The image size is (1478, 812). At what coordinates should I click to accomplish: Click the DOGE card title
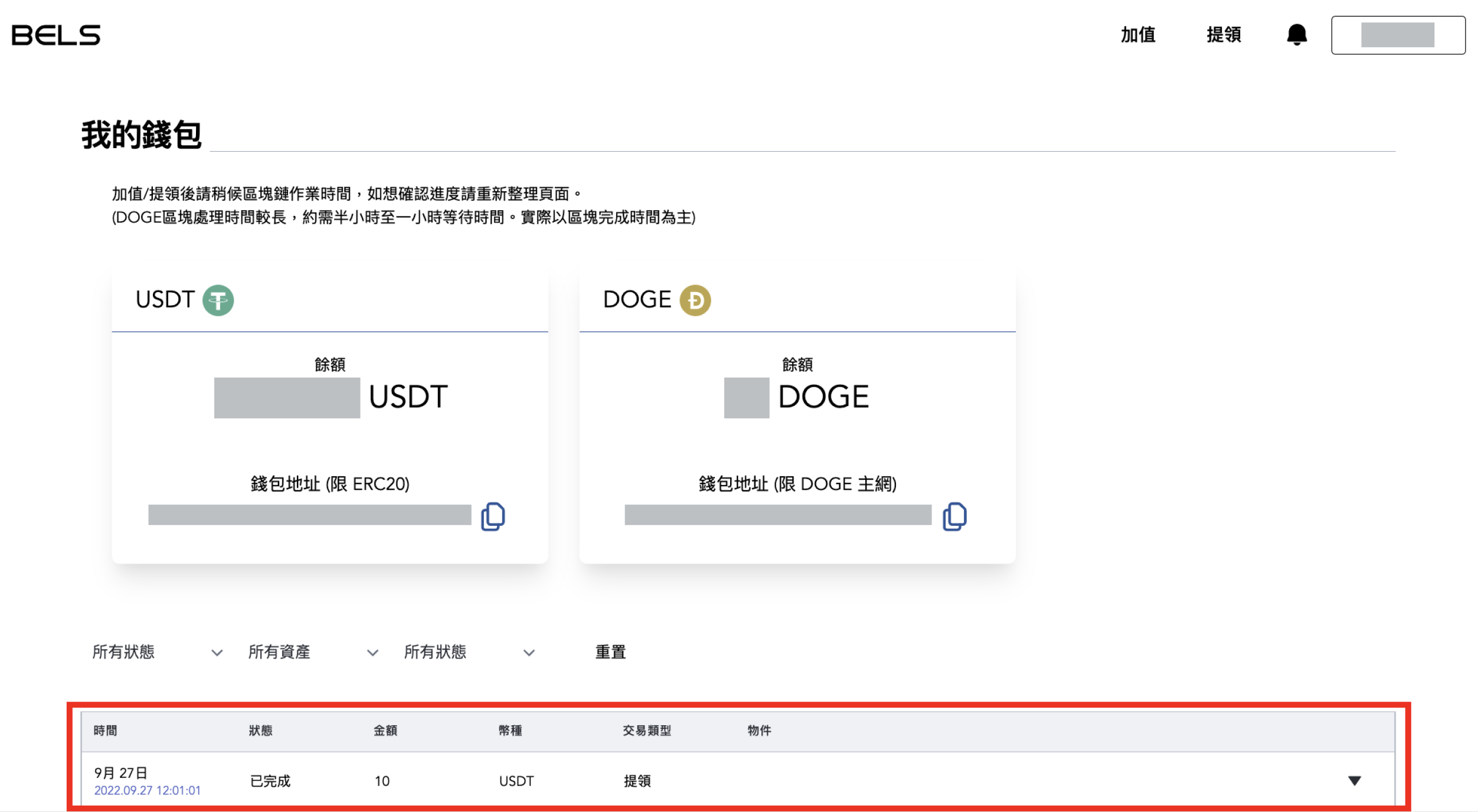[637, 300]
